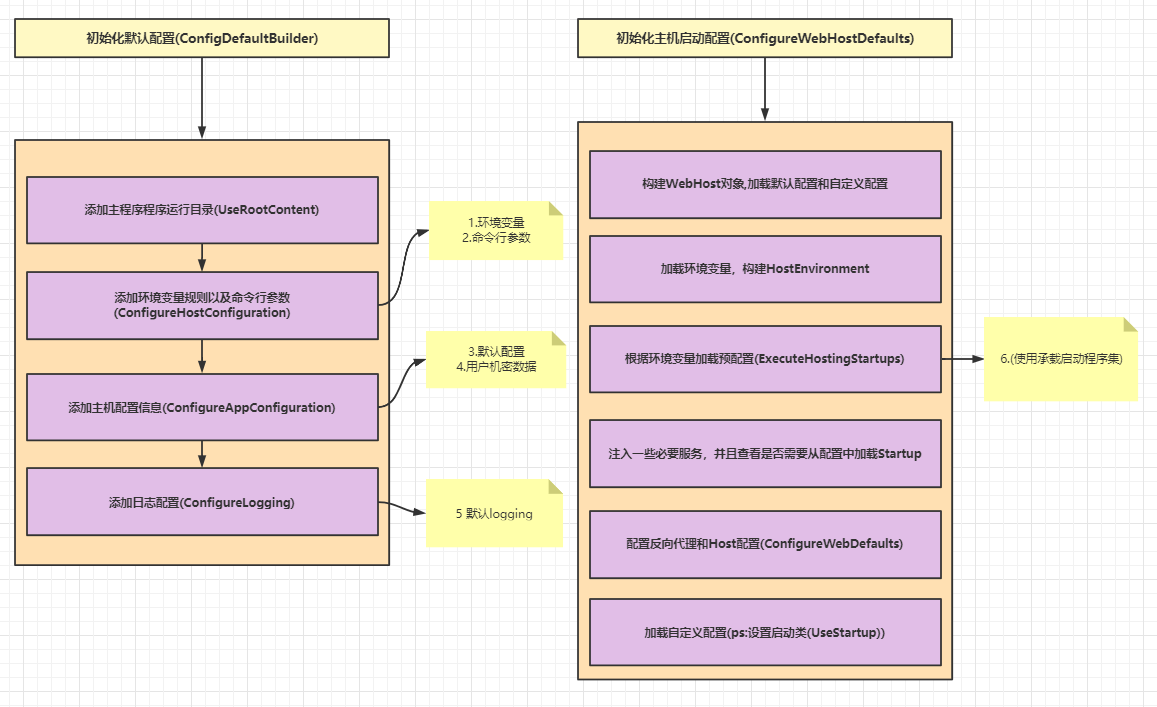Click the '6.(使用承载启动程序集)' note
1157x707 pixels.
(x=1061, y=359)
